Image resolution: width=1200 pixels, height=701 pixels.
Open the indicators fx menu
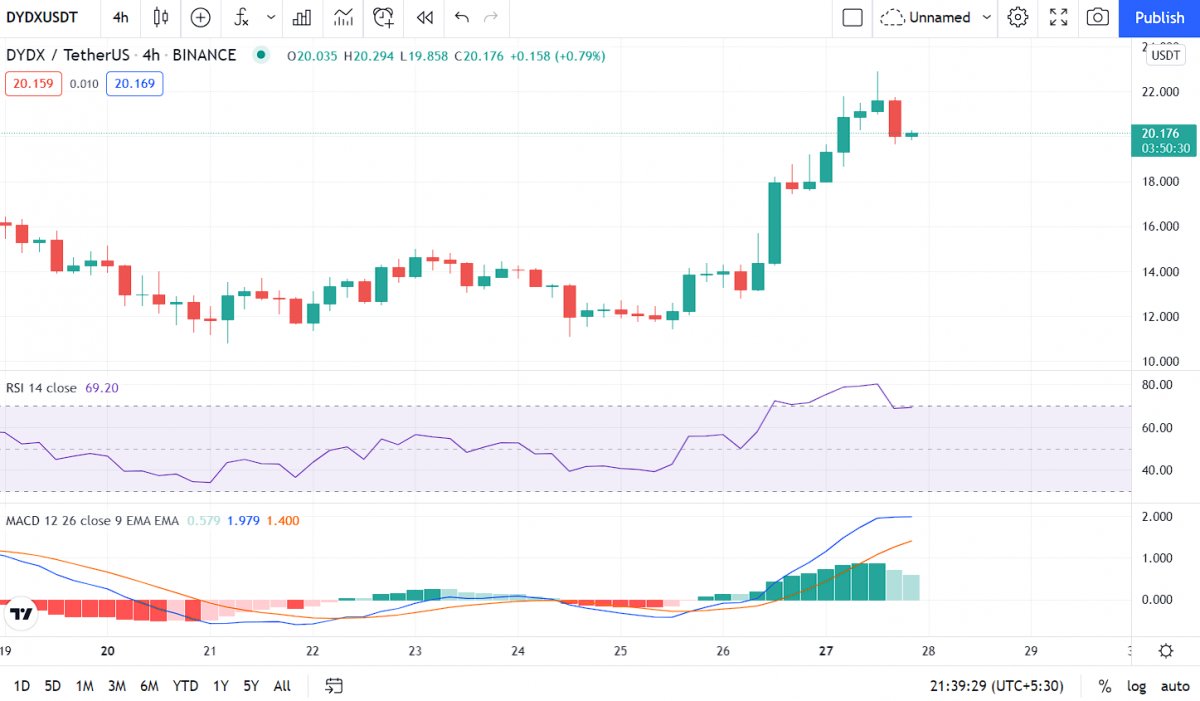(241, 17)
